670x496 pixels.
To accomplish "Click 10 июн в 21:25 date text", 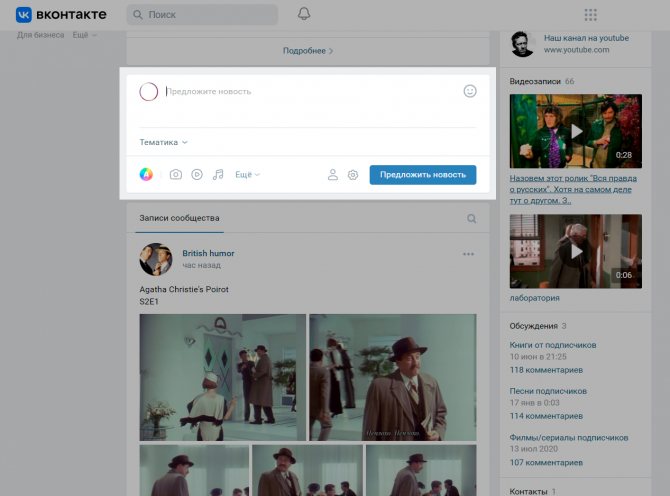I will click(x=538, y=357).
